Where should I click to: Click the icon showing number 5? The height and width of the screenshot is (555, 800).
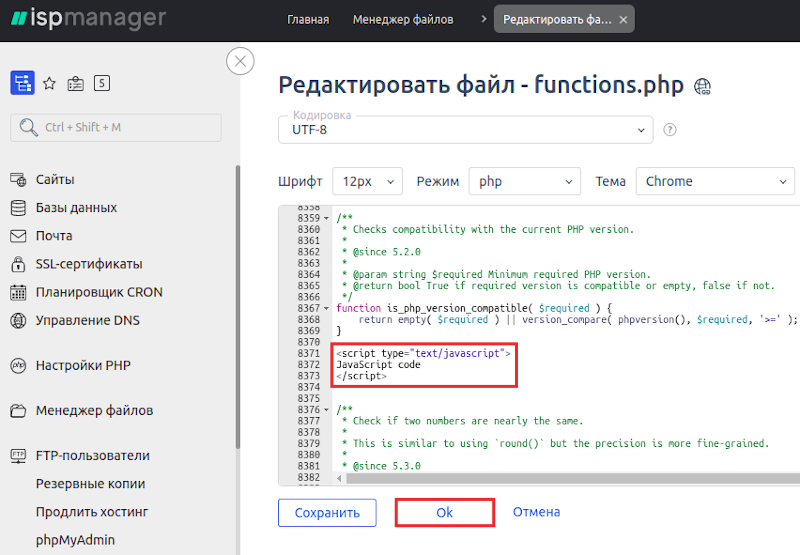102,83
